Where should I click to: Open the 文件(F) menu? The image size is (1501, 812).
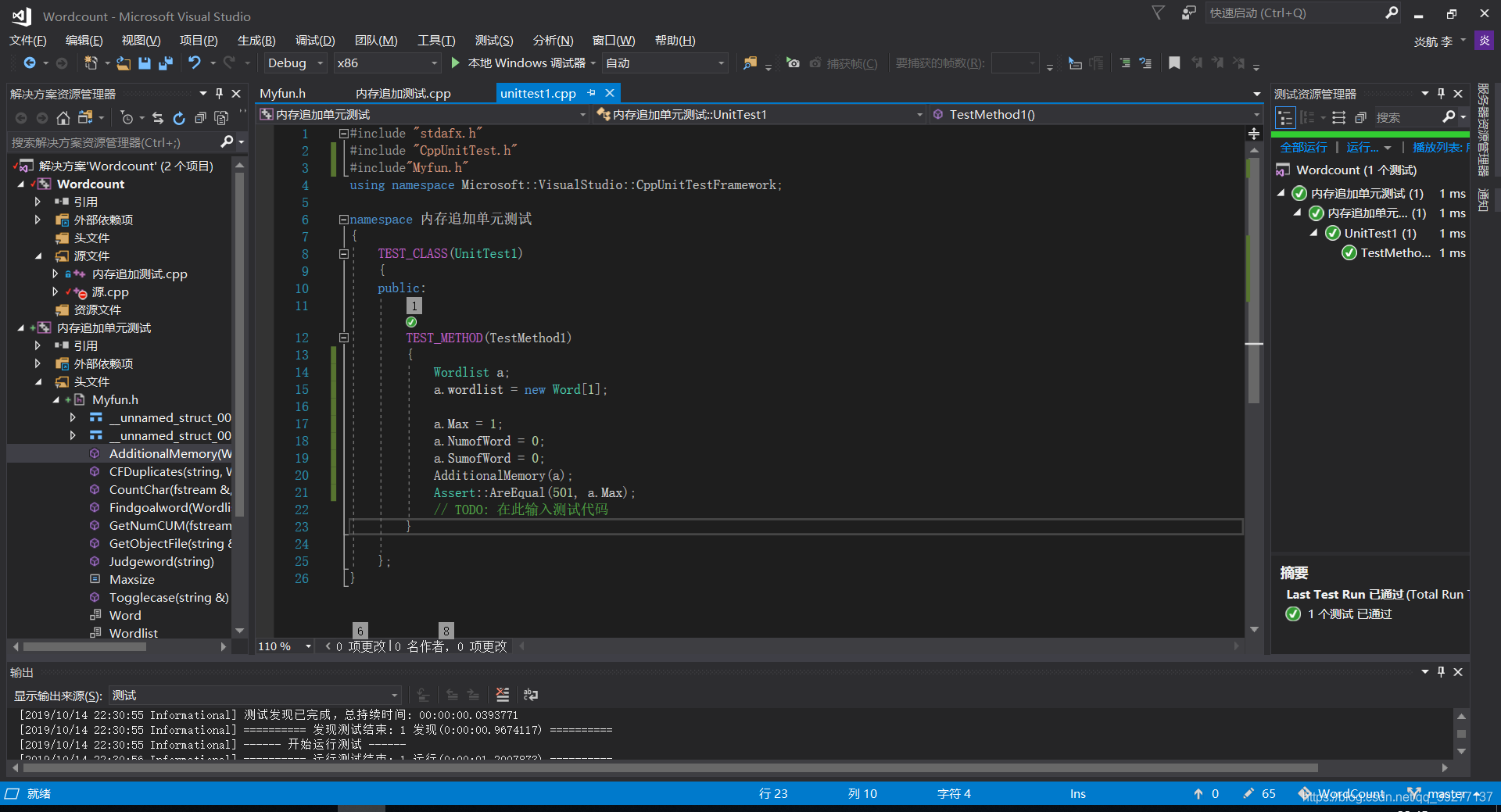click(28, 41)
